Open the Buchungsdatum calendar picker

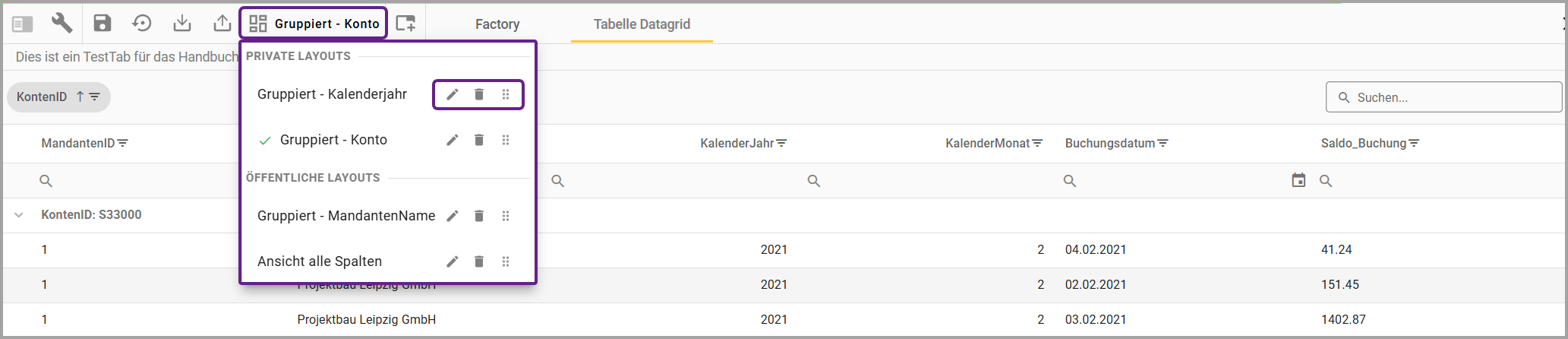pyautogui.click(x=1299, y=180)
